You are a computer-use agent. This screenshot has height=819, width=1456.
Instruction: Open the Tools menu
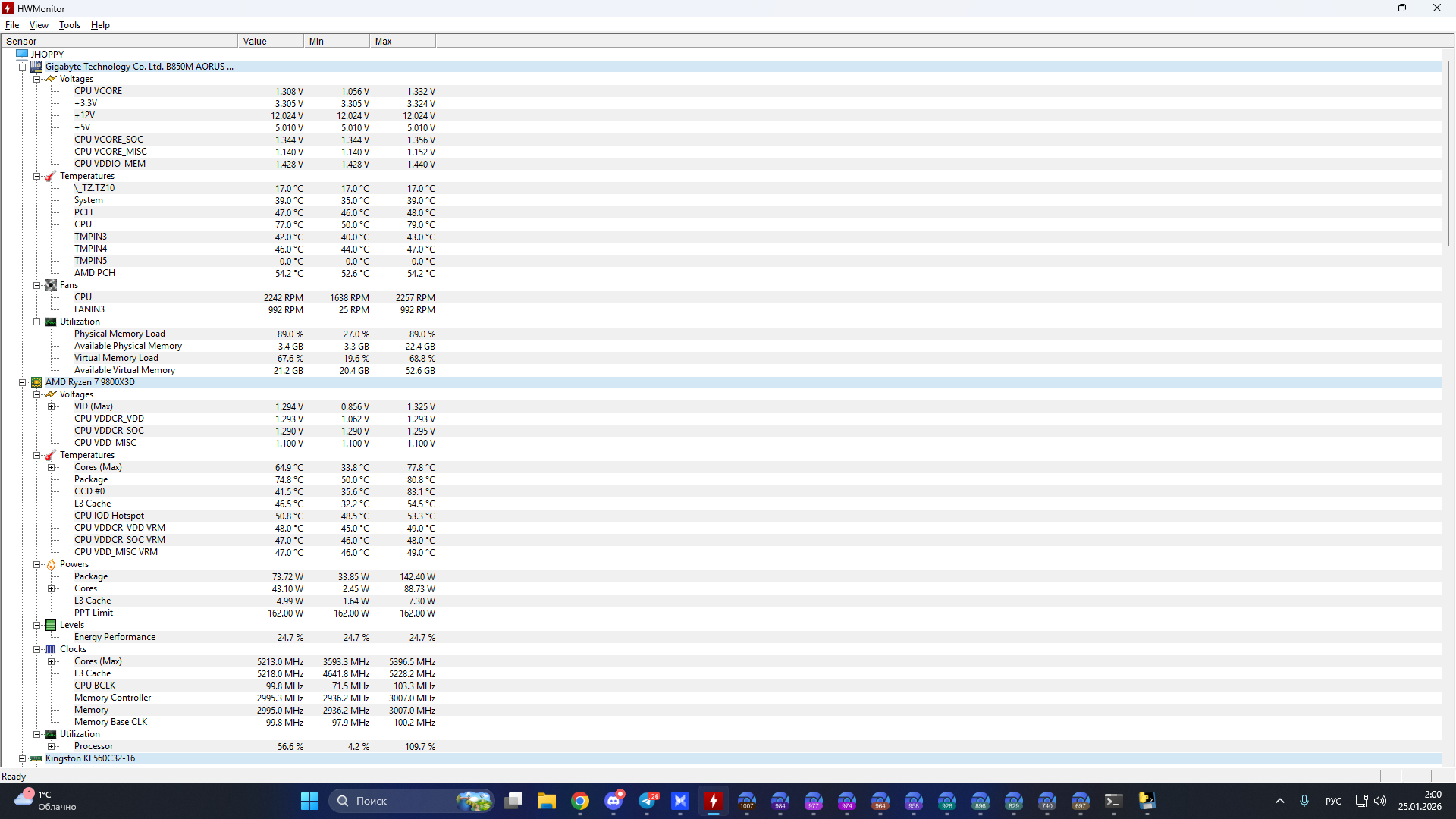[69, 25]
